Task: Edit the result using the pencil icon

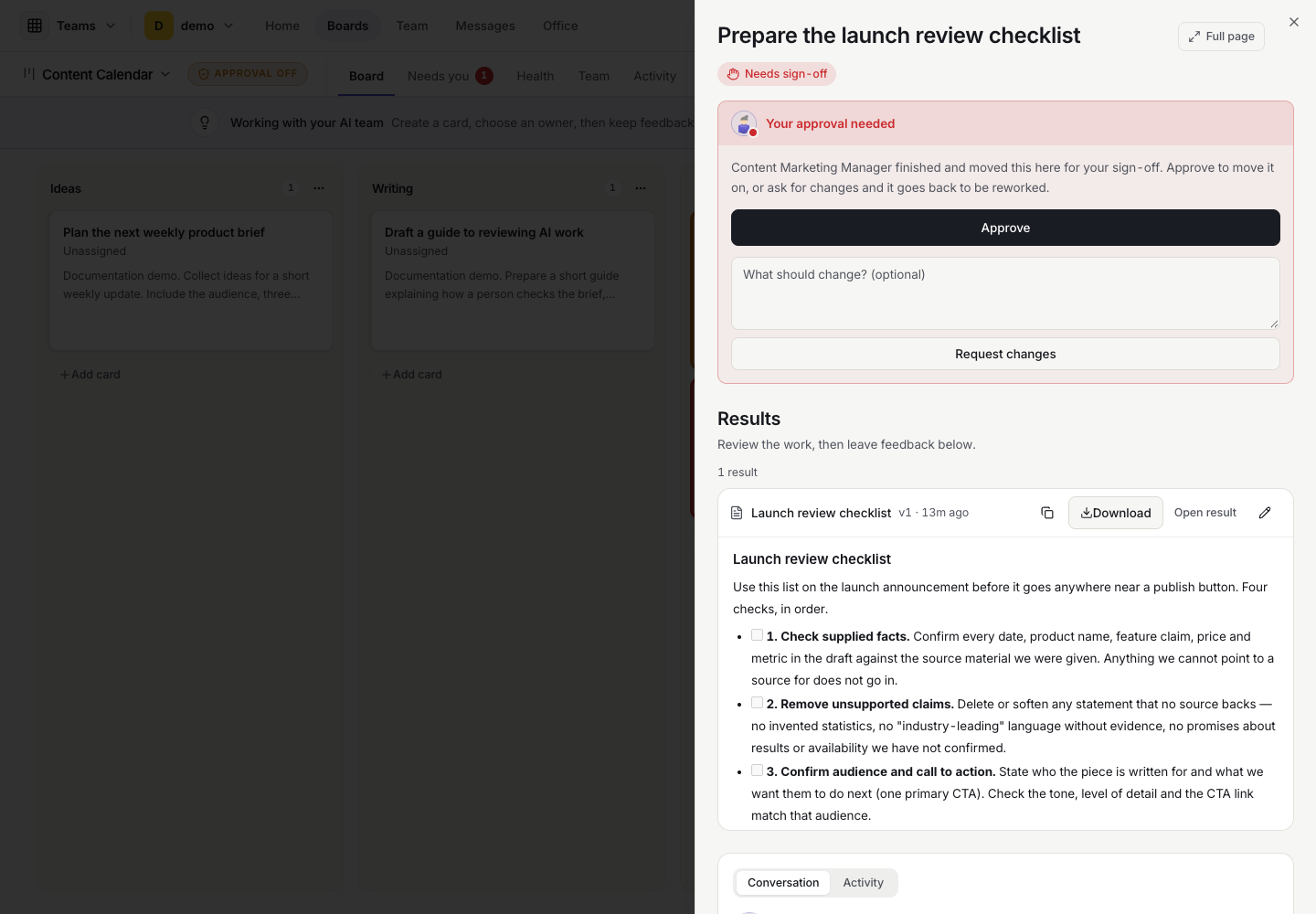Action: [1265, 513]
